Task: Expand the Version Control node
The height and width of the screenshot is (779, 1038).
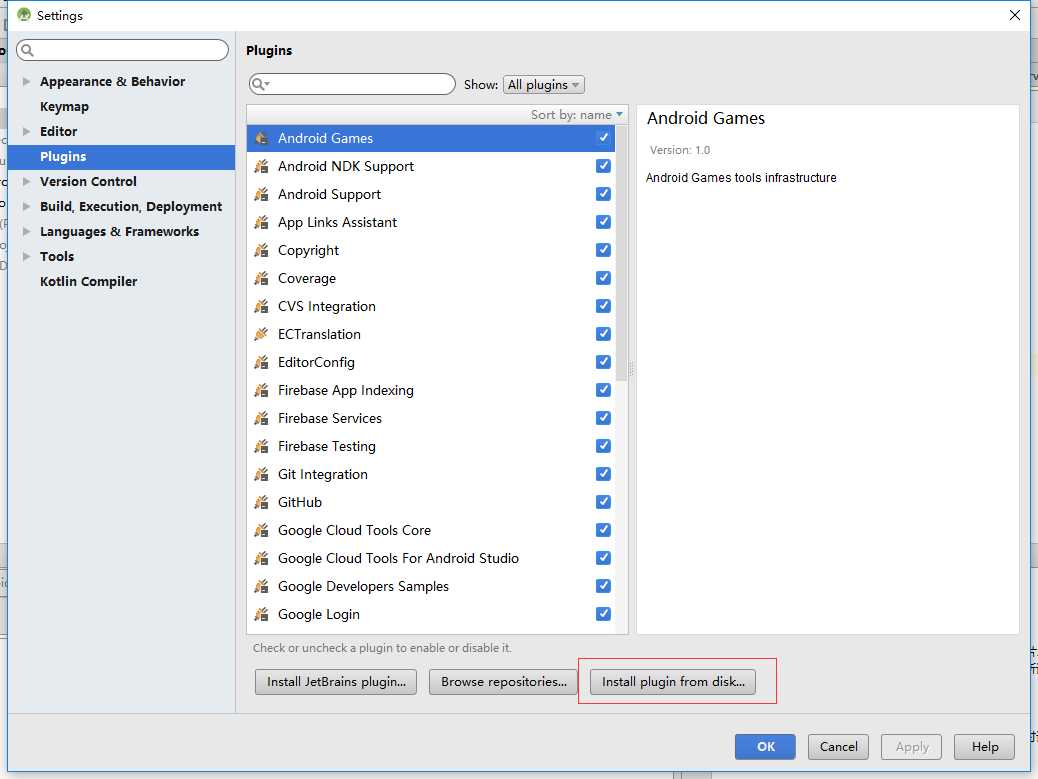Action: [x=26, y=181]
